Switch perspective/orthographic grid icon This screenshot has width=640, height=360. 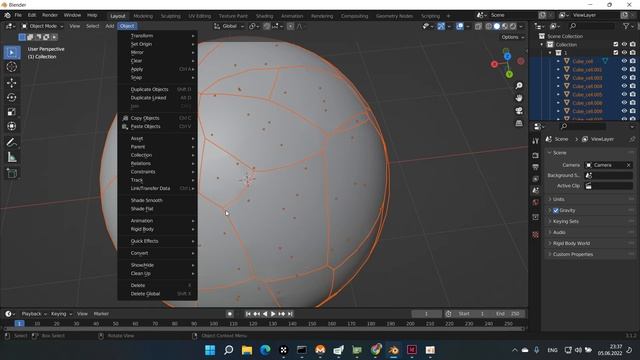tap(519, 123)
